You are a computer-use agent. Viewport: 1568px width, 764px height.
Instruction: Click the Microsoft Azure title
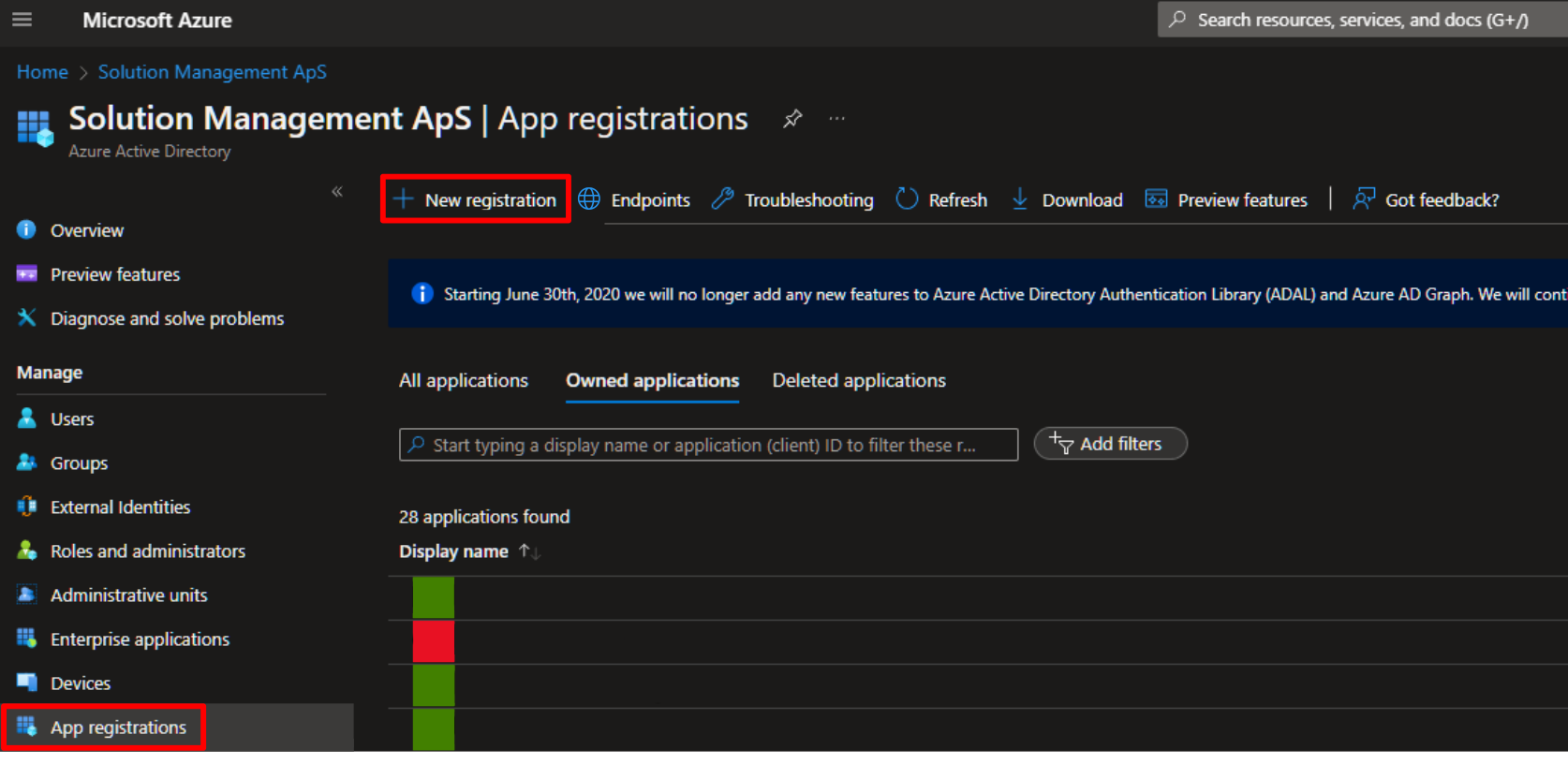(157, 20)
